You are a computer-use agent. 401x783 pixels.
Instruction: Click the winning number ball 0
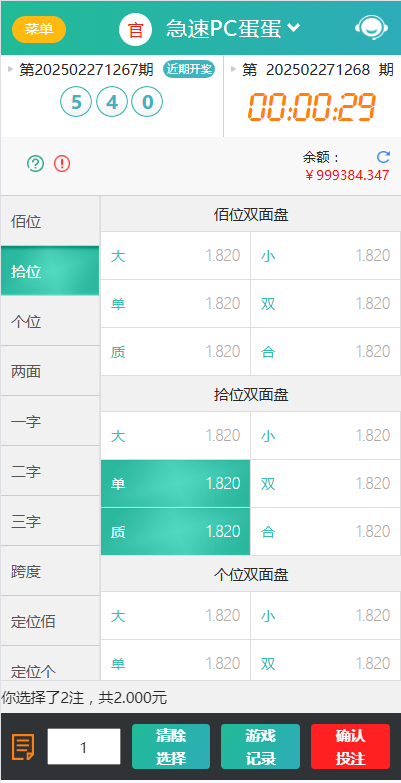147,102
